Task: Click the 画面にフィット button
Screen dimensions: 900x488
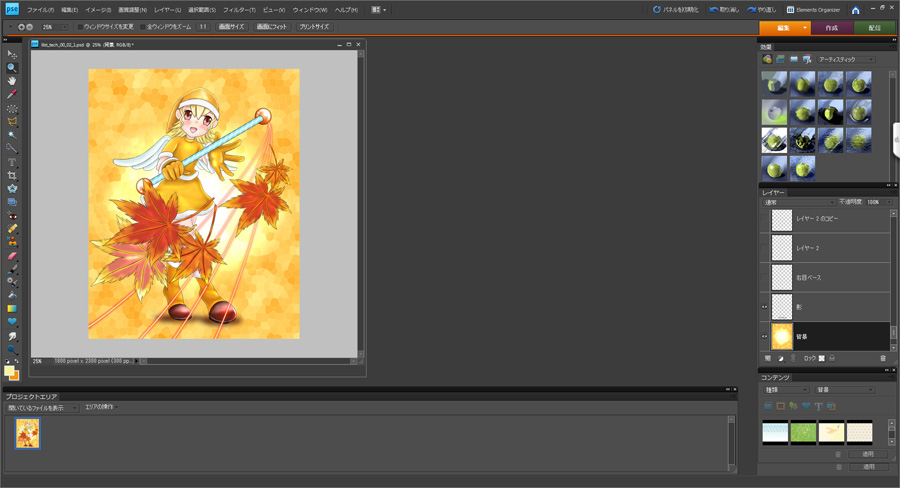Action: coord(271,27)
